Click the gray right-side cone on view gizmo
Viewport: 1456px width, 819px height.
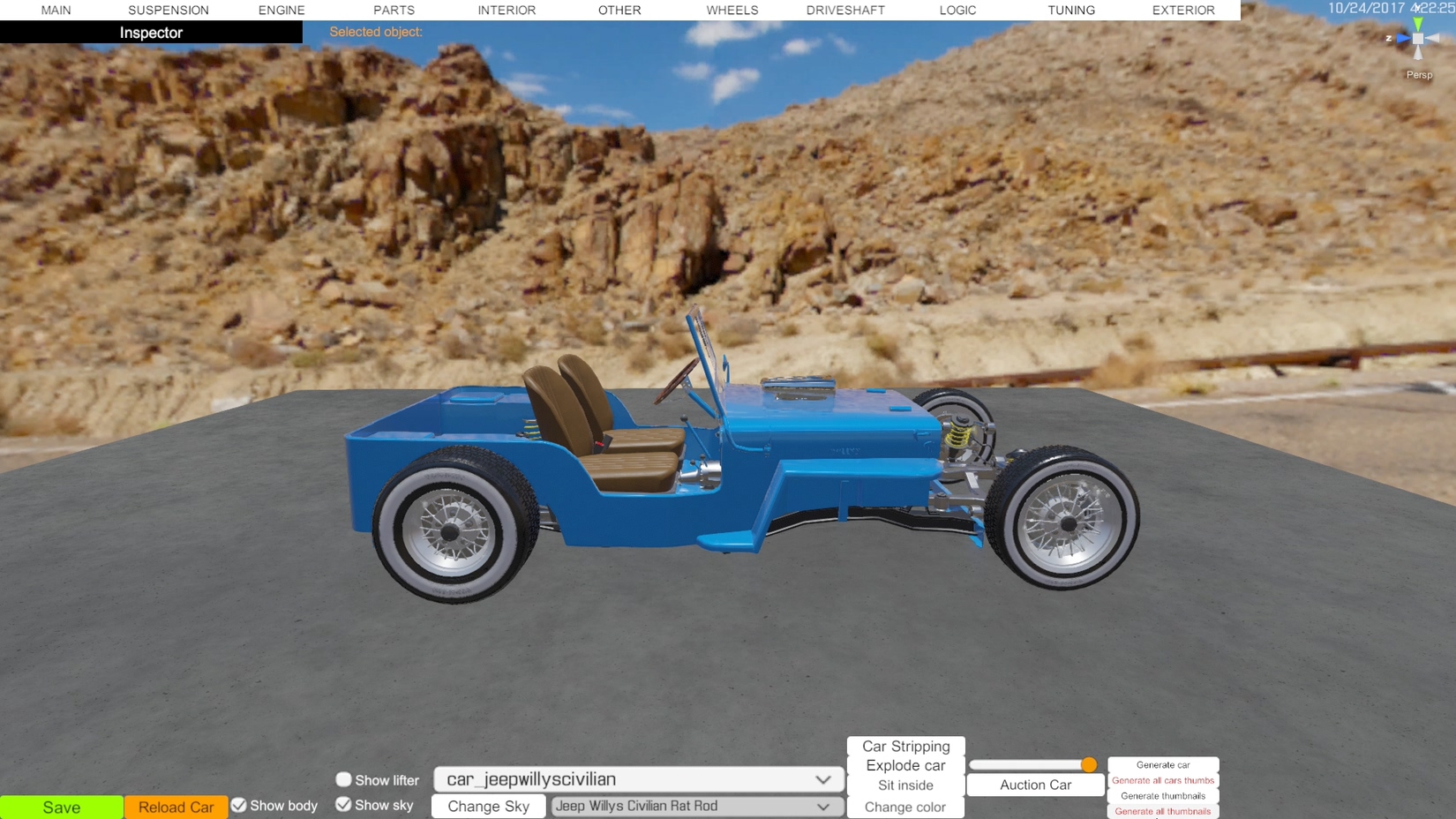pyautogui.click(x=1434, y=39)
